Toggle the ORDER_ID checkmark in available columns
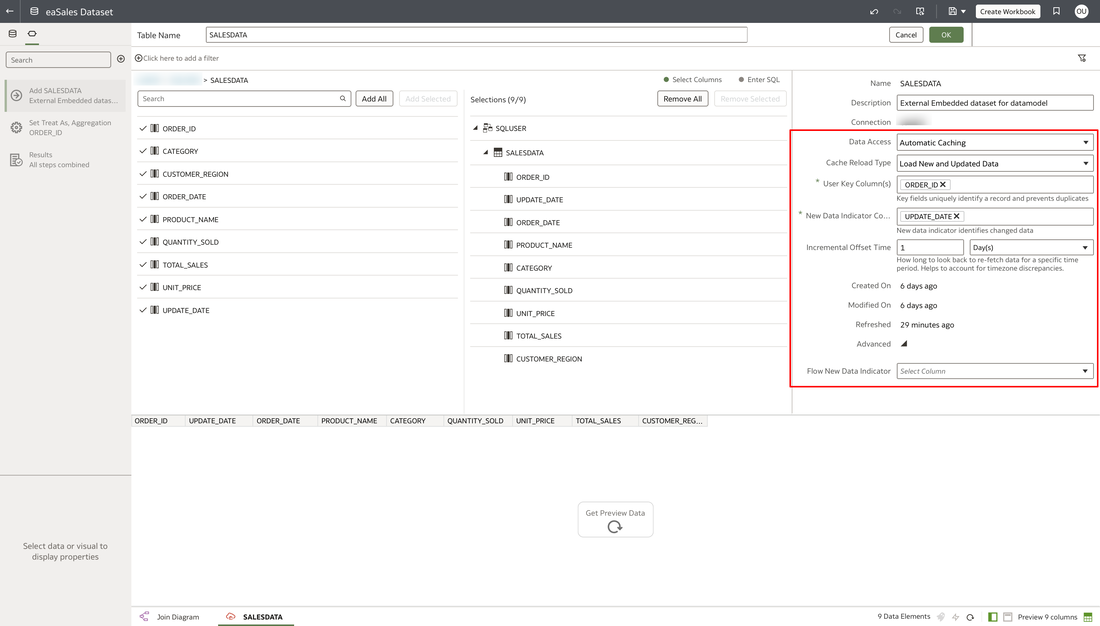This screenshot has width=1100, height=626. click(x=143, y=128)
